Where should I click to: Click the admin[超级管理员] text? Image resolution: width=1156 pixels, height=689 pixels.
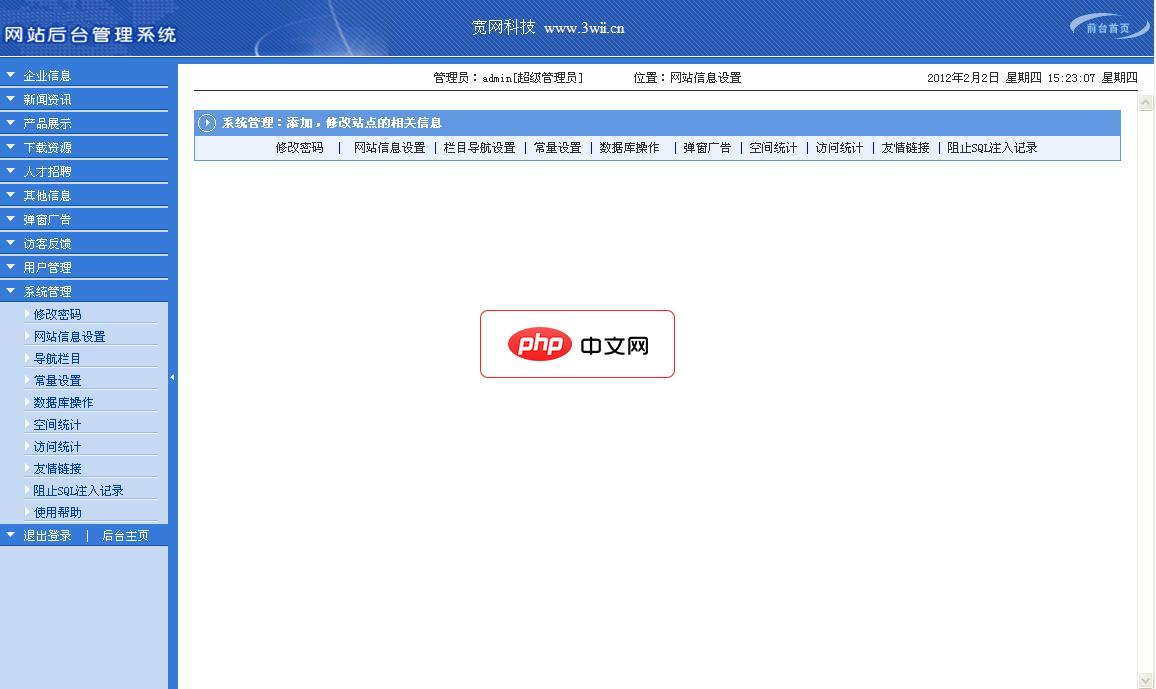click(x=532, y=77)
